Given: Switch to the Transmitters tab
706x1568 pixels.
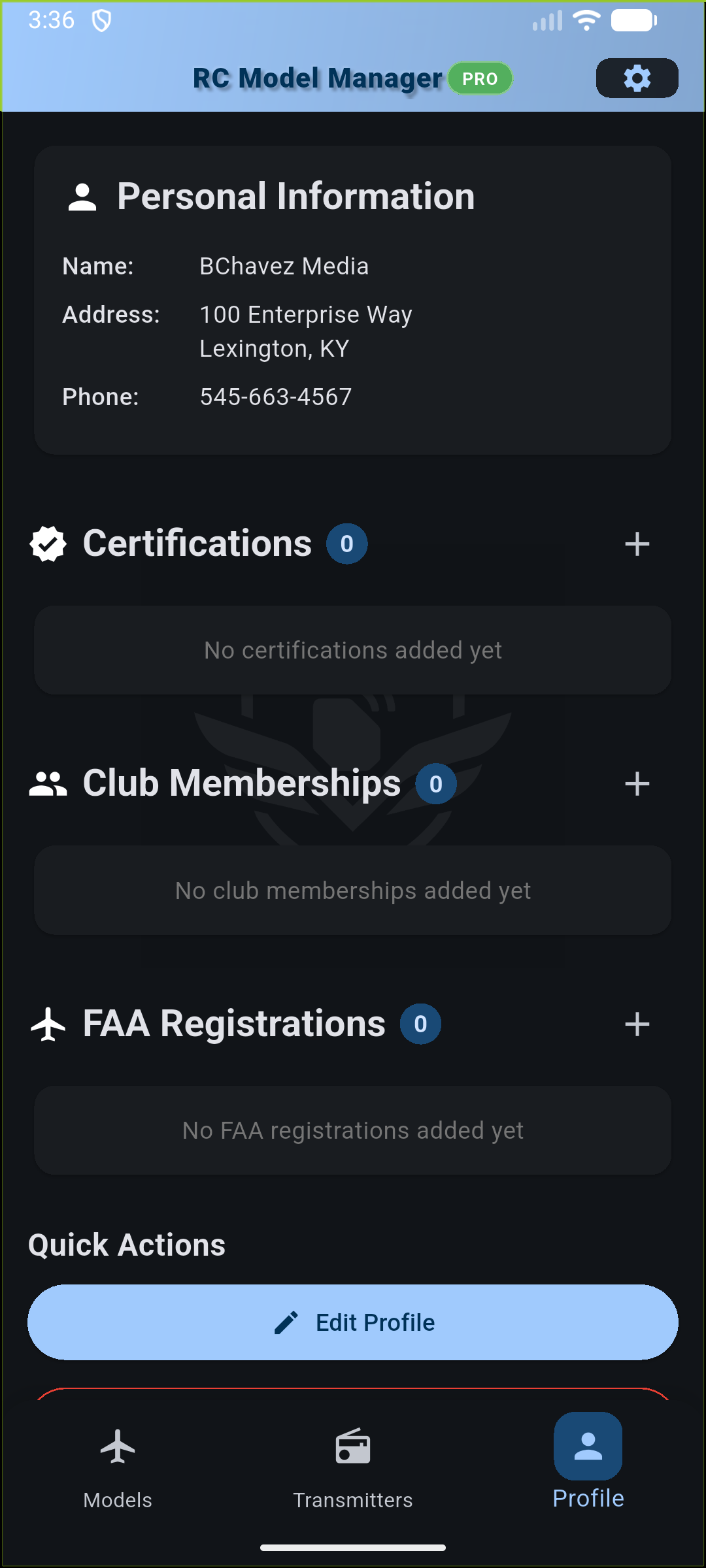Looking at the screenshot, I should [x=353, y=1463].
